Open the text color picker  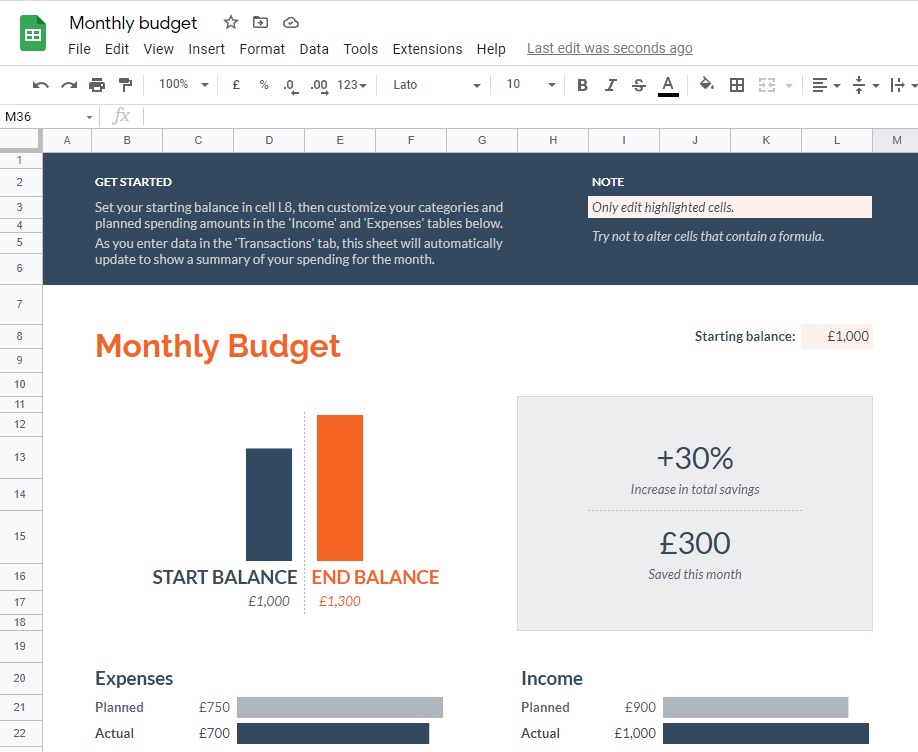pos(668,85)
